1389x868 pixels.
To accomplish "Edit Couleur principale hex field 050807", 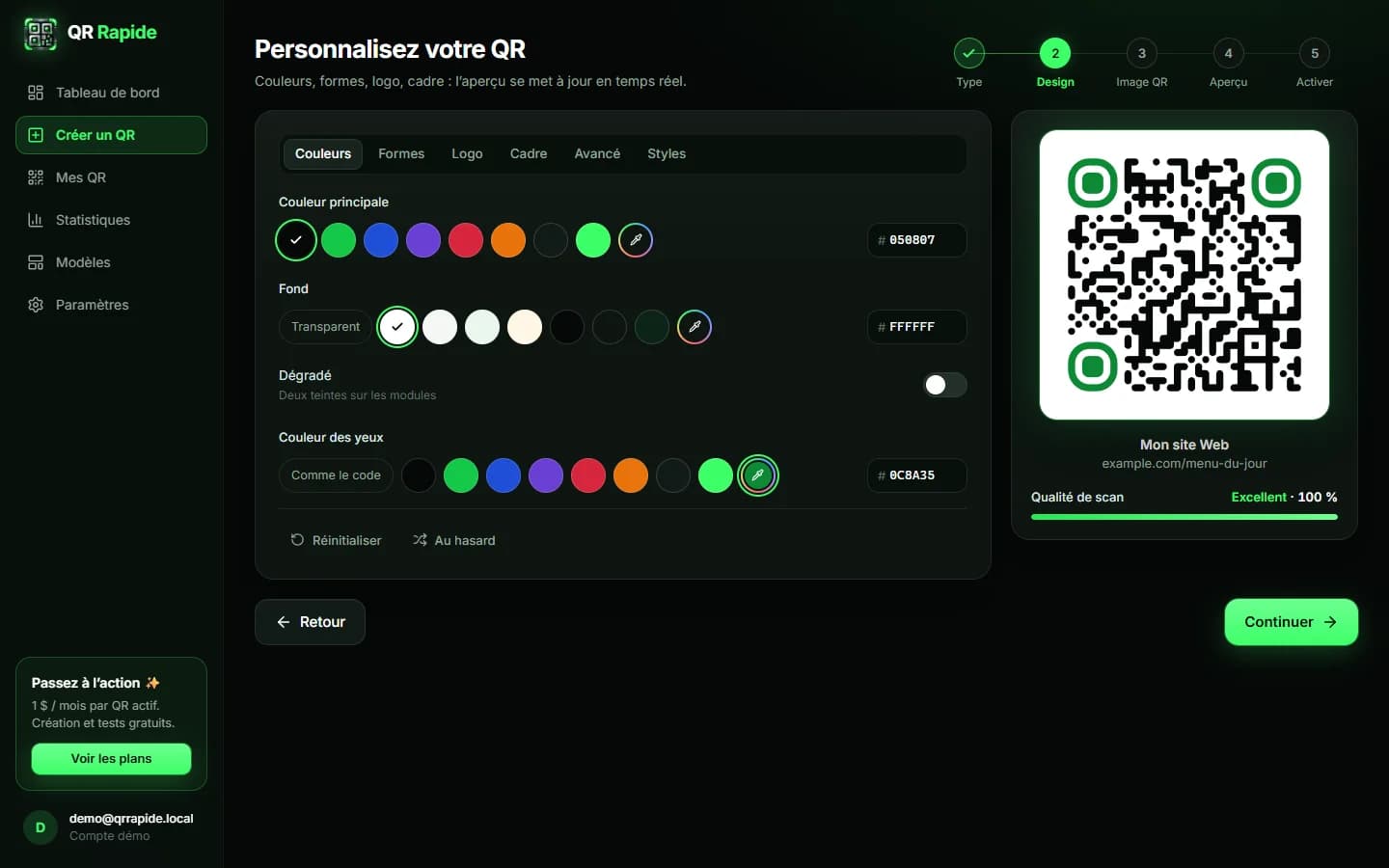I will 917,240.
